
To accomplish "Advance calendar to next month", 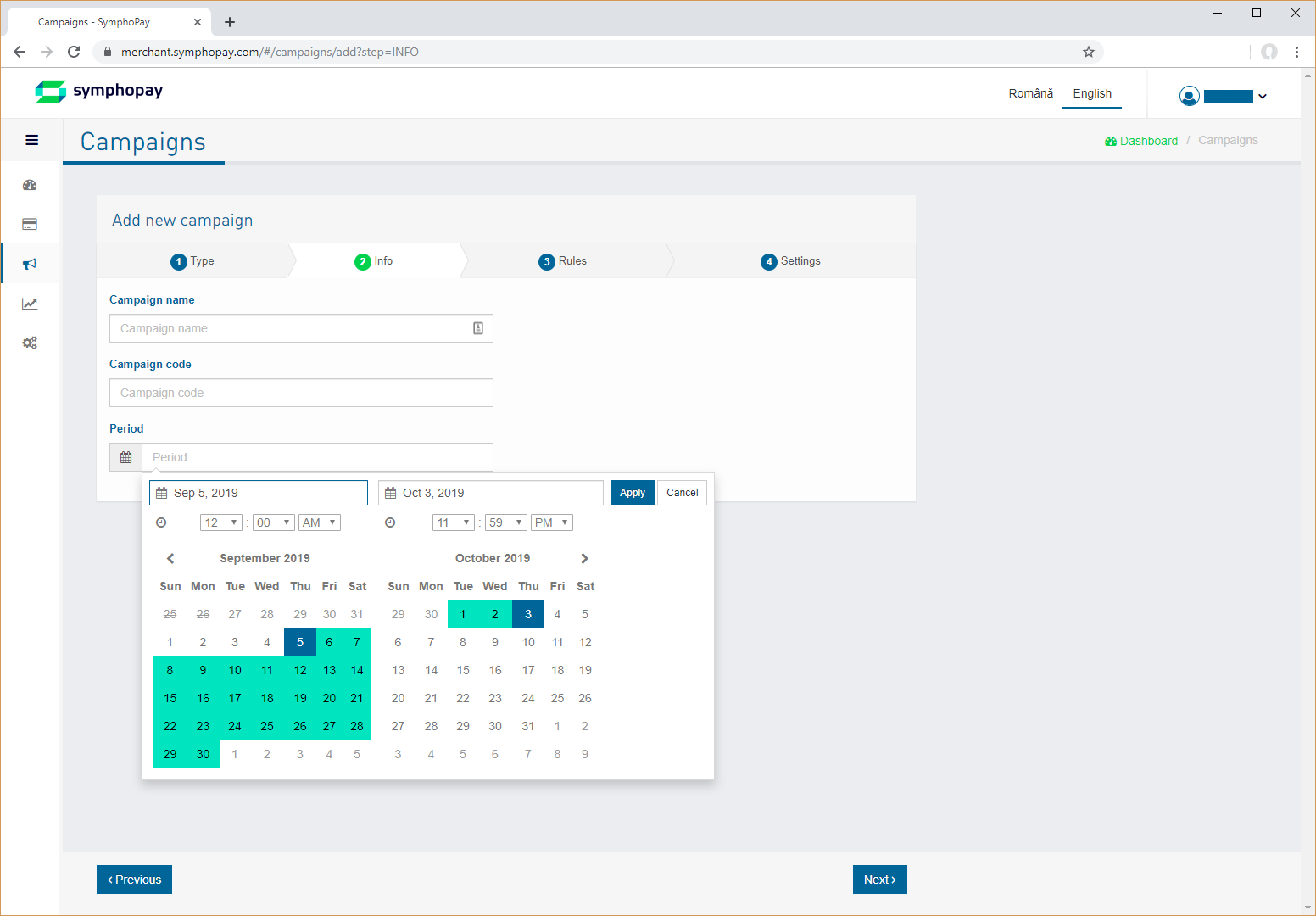I will click(584, 558).
